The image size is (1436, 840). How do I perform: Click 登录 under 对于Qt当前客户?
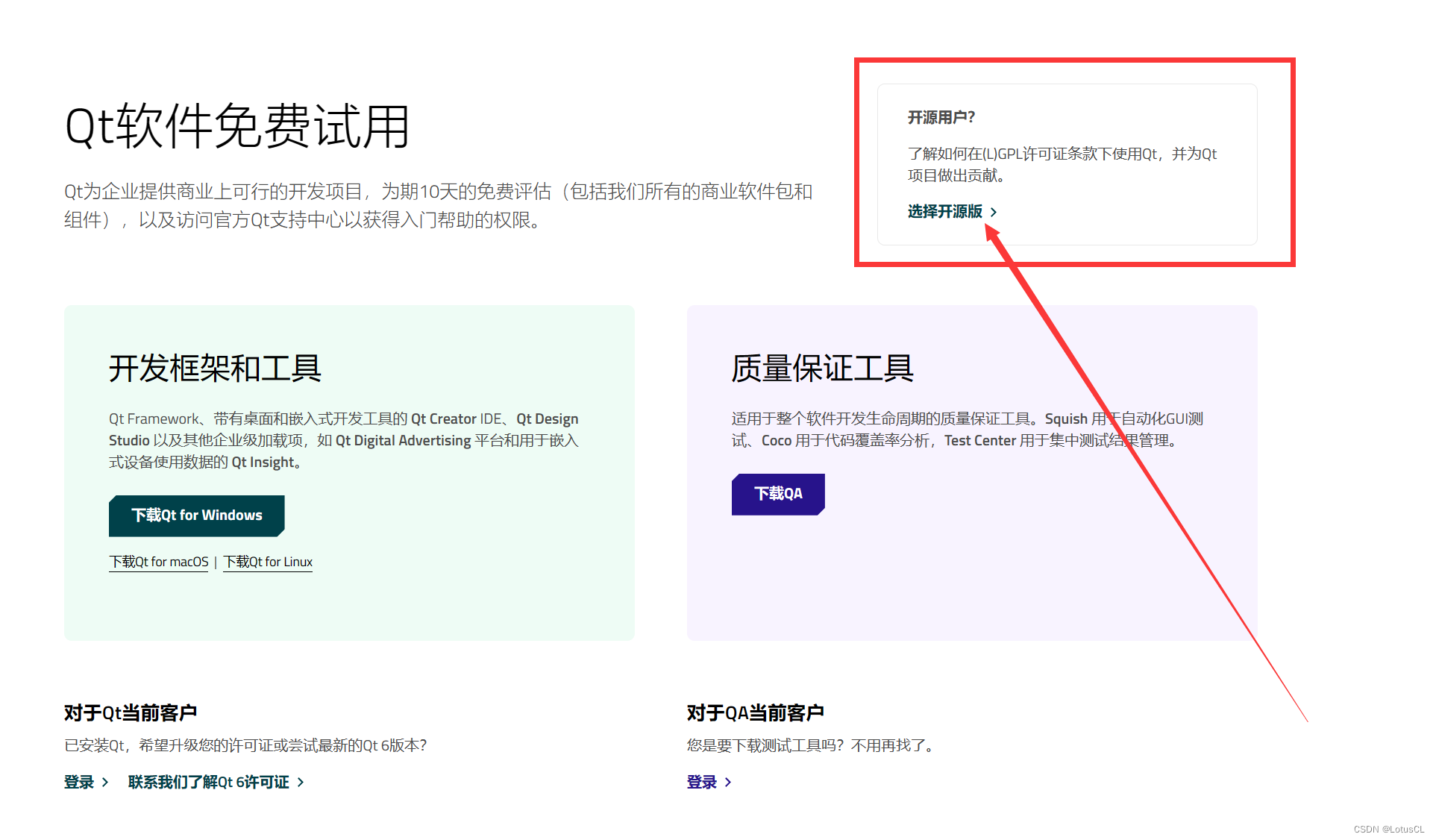click(78, 781)
